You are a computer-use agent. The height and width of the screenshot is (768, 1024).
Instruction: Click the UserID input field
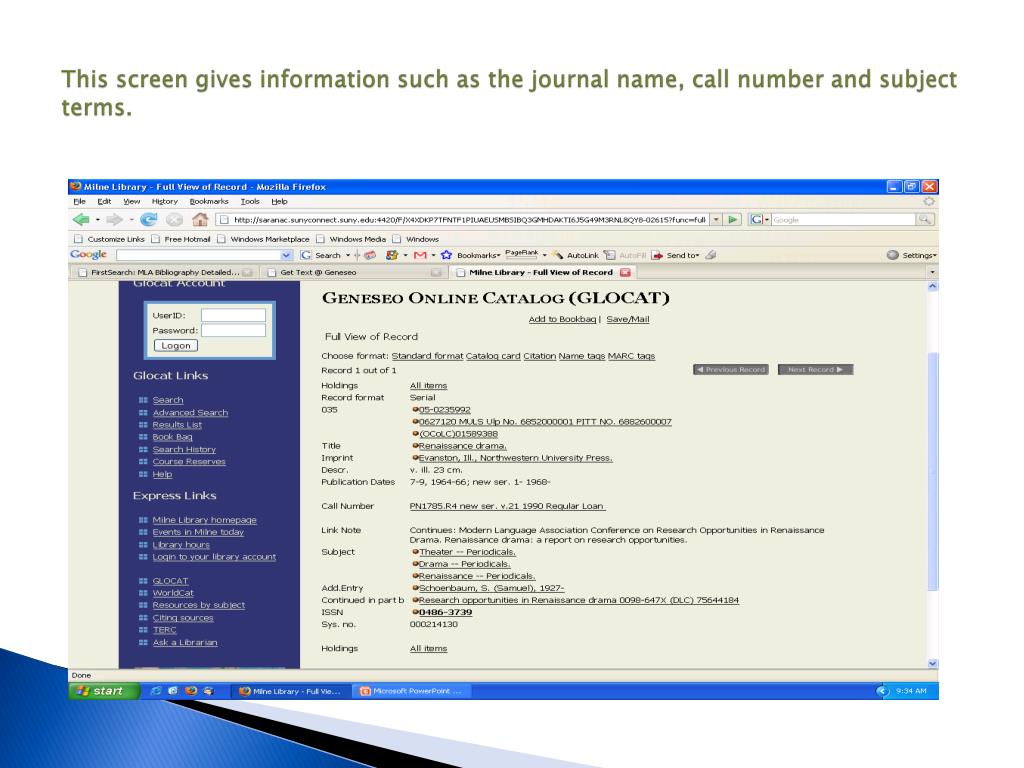pos(233,315)
